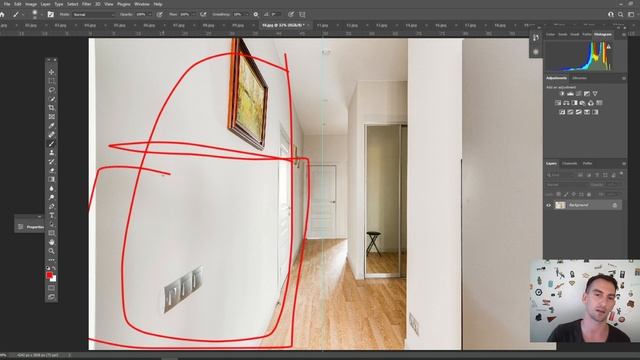
Task: Toggle pressure for size button
Action: [291, 14]
